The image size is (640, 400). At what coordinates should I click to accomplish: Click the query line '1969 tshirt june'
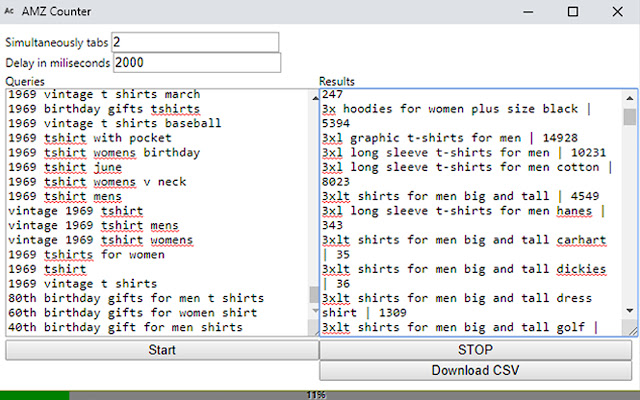pyautogui.click(x=65, y=167)
